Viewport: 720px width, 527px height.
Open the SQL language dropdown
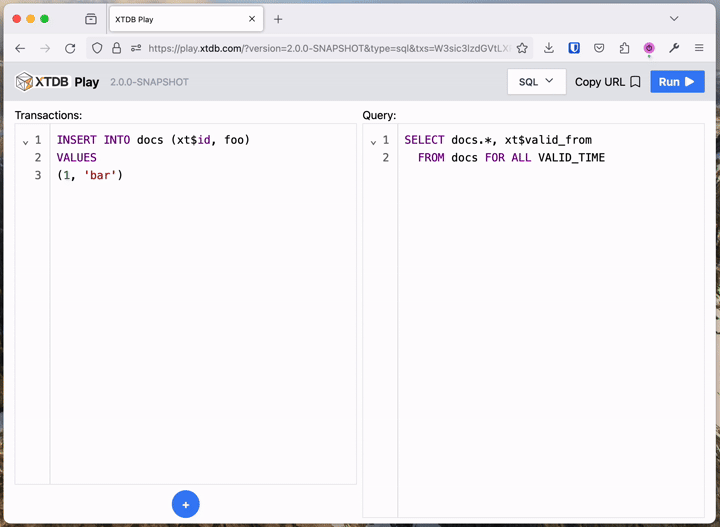tap(536, 82)
